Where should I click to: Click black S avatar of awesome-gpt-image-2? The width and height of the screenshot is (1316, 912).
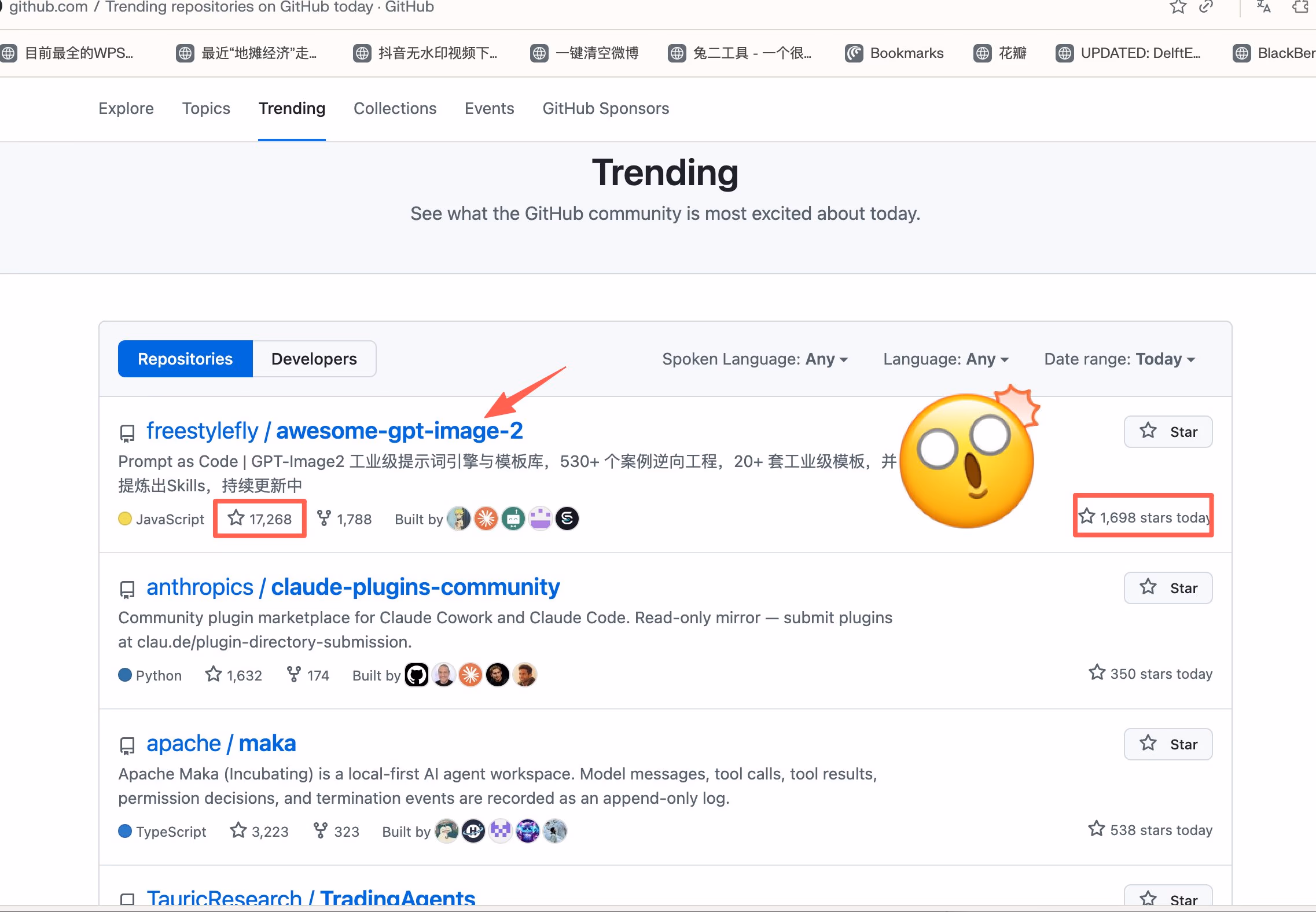click(x=567, y=518)
